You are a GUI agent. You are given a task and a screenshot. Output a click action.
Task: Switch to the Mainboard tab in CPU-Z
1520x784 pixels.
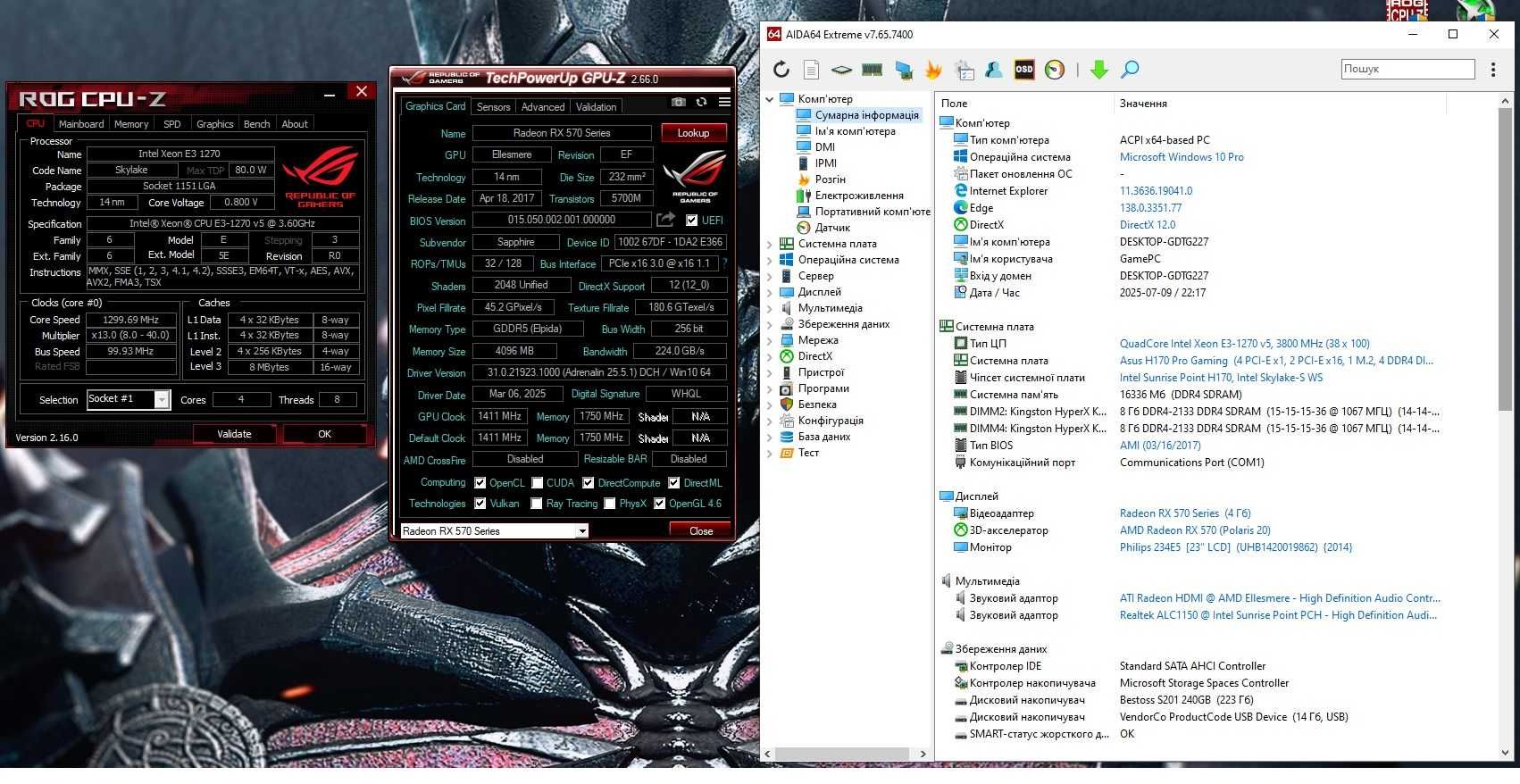[81, 124]
